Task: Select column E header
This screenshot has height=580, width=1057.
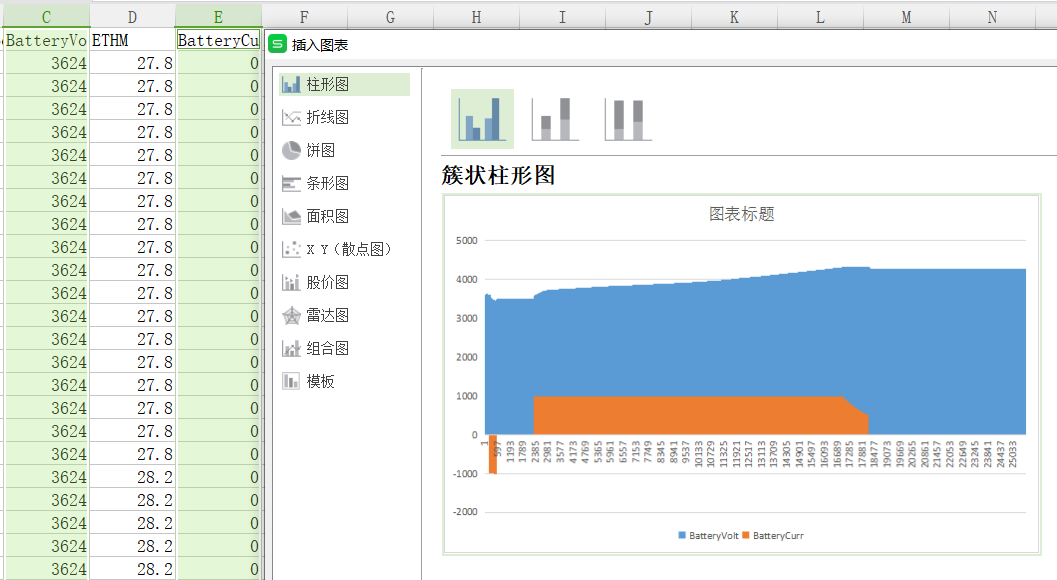Action: tap(218, 17)
